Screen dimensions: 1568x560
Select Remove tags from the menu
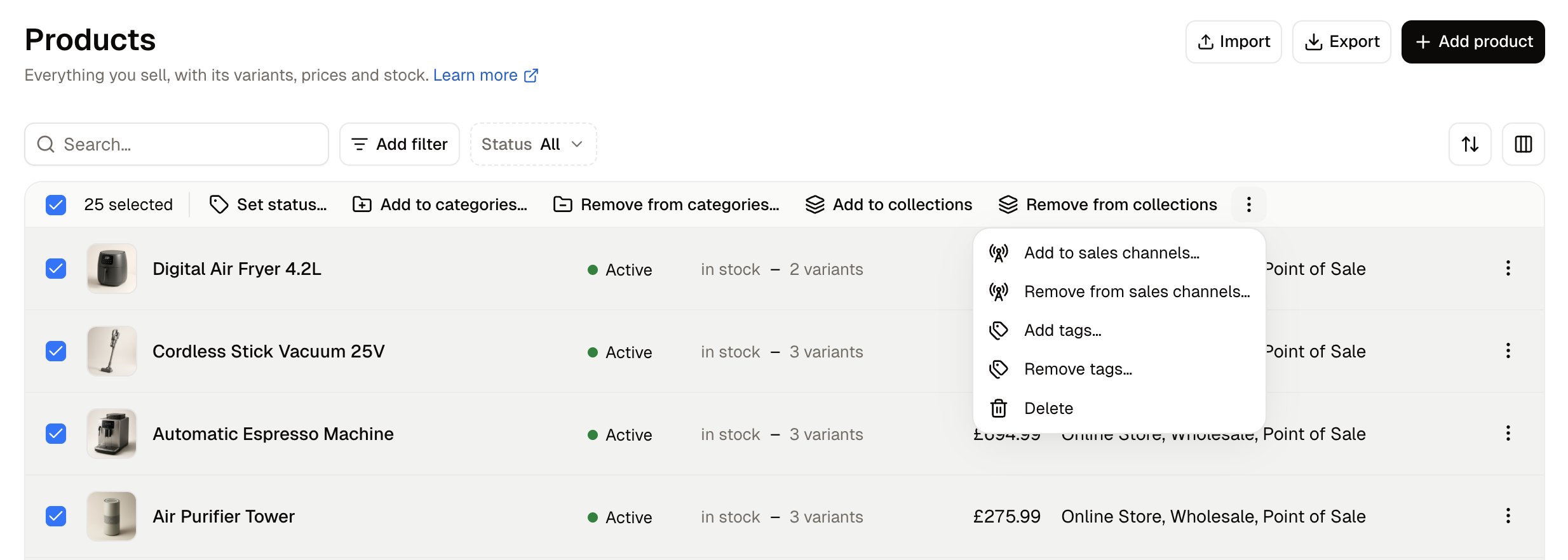[x=1119, y=370]
